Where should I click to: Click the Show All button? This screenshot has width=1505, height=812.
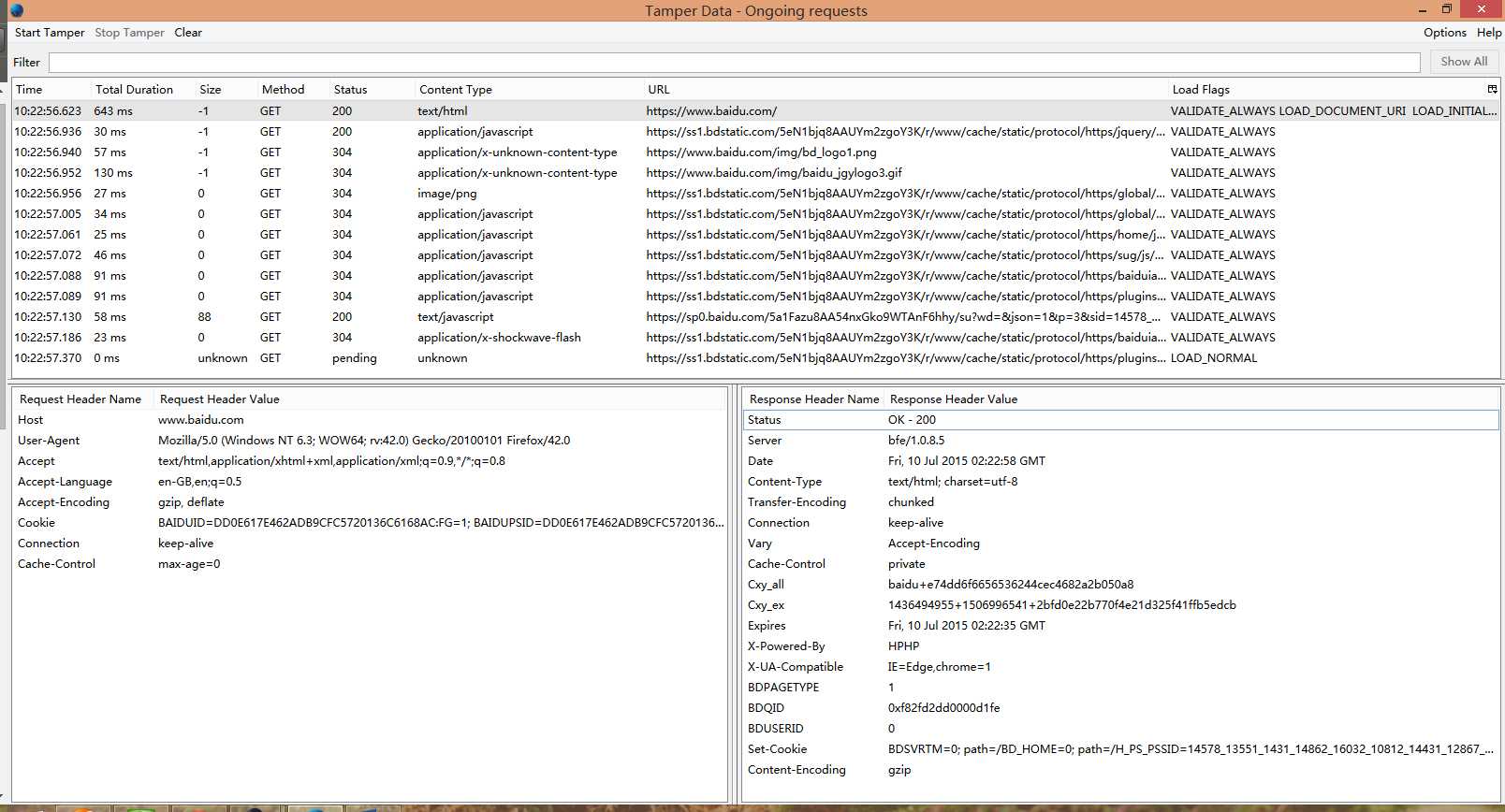tap(1464, 62)
